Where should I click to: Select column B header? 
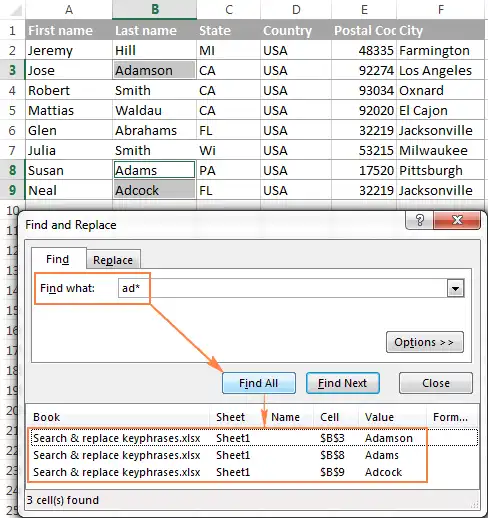[x=155, y=10]
